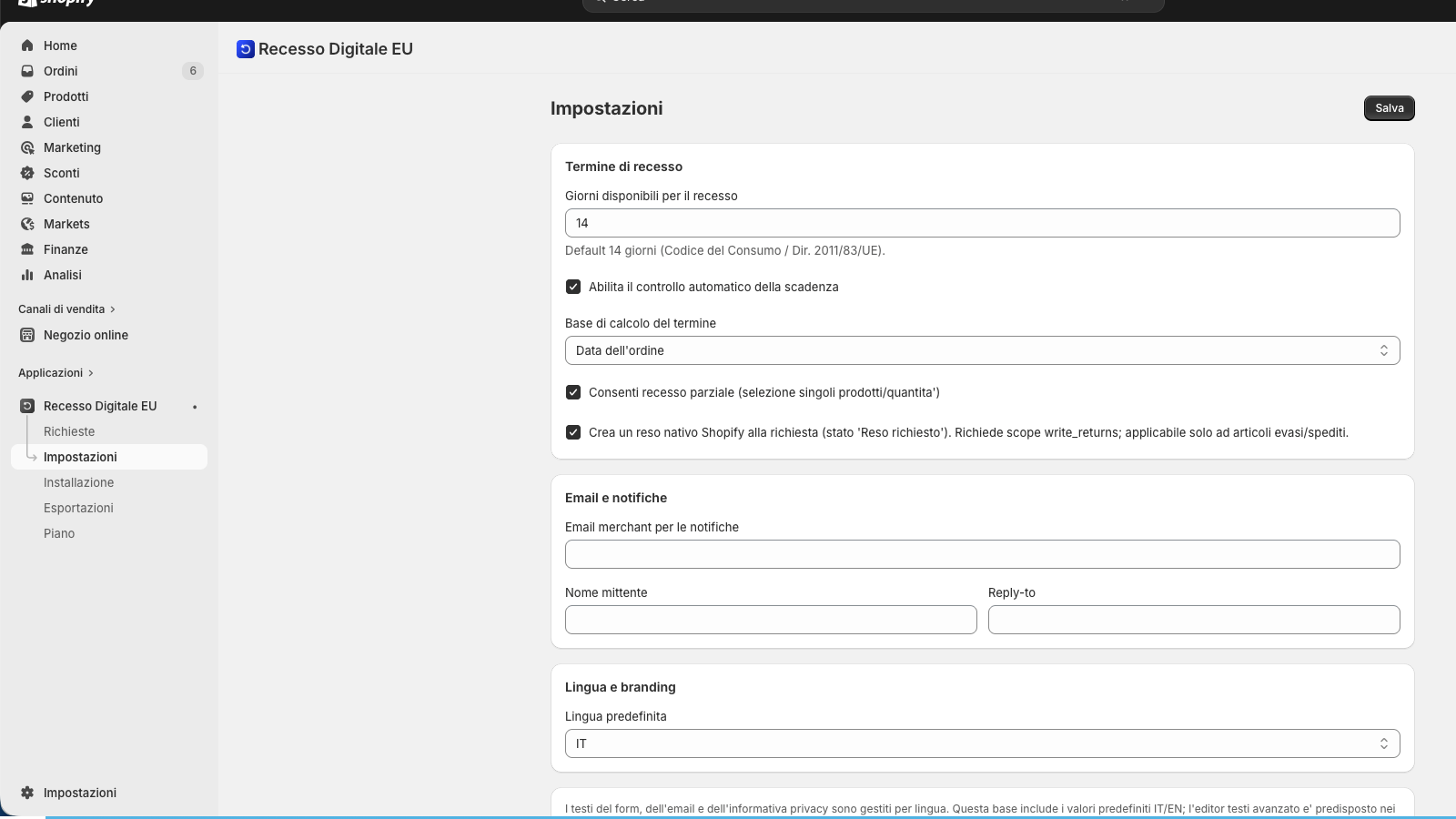Click the 'Lingua e branding' heading
Screen dimensions: 1456x819
pos(621,687)
